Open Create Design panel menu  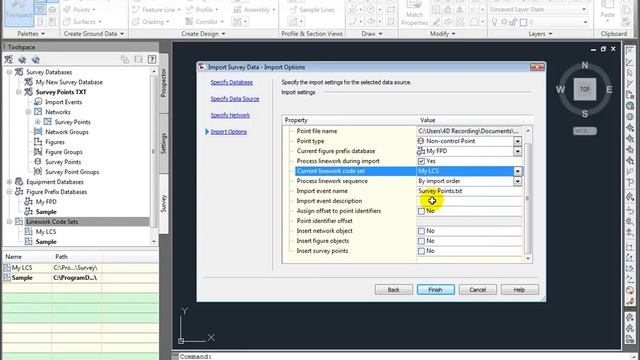click(x=203, y=33)
